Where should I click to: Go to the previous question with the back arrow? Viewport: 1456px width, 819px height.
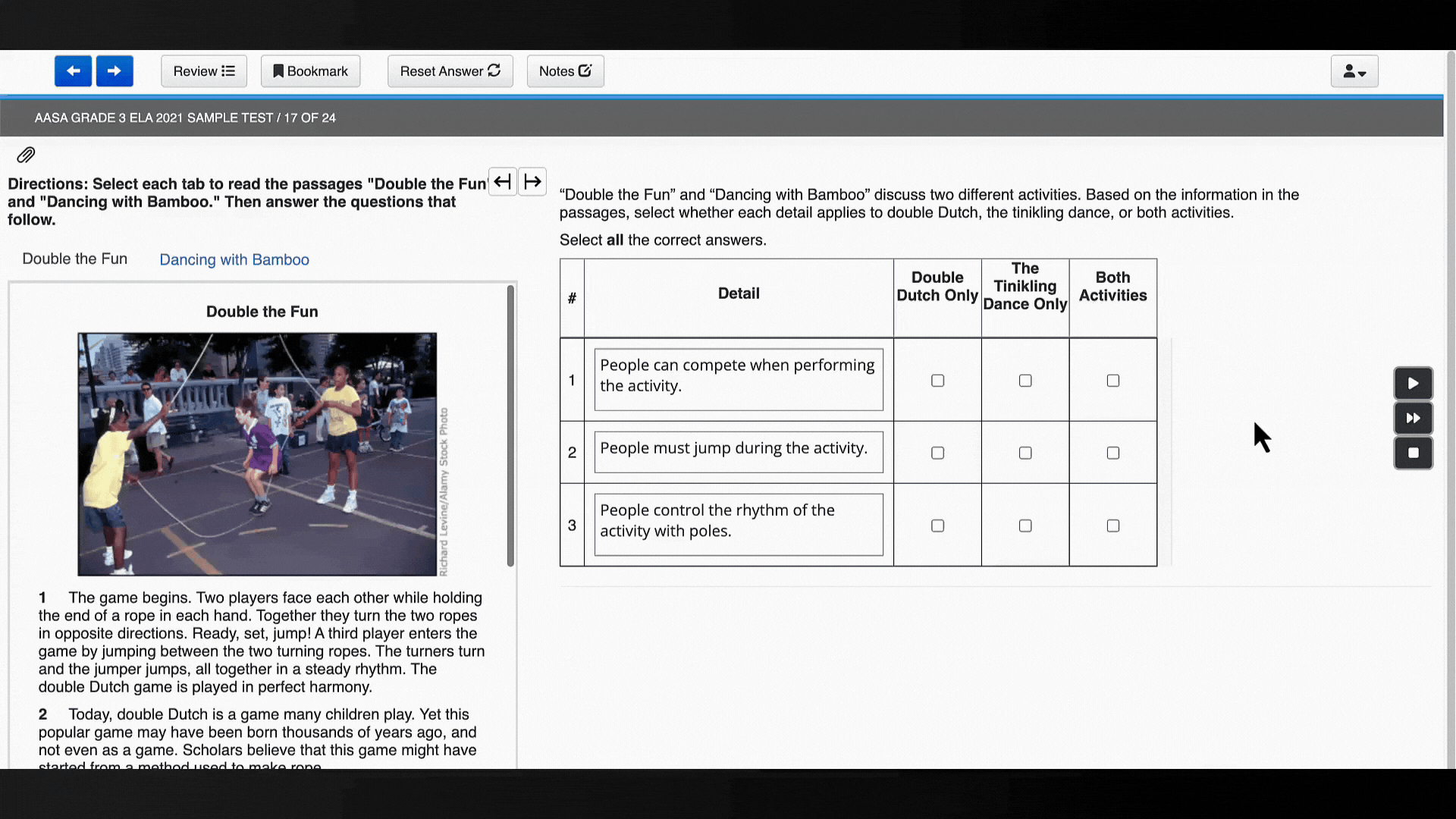point(73,71)
